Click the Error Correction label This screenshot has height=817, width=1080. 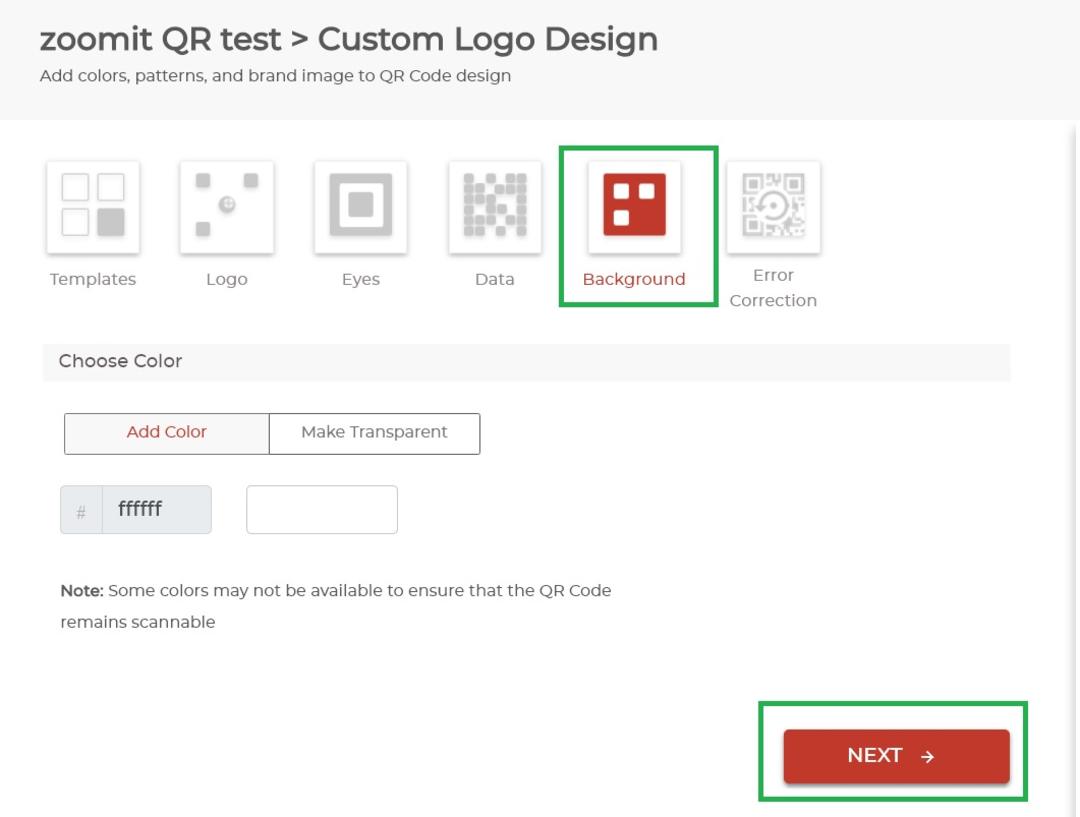coord(773,288)
